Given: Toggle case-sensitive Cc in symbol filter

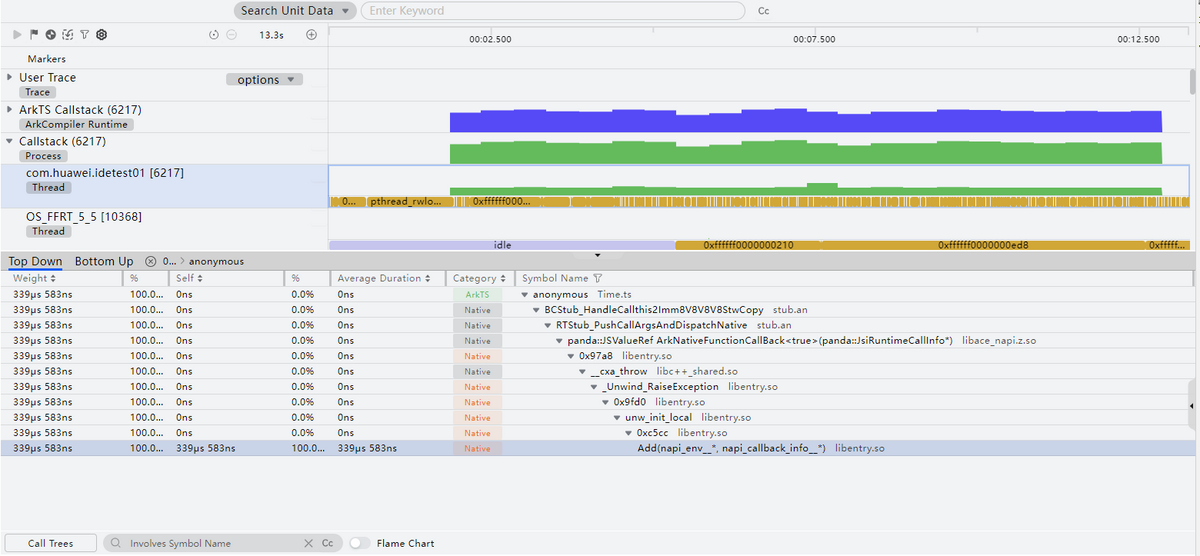Looking at the screenshot, I should pyautogui.click(x=327, y=543).
